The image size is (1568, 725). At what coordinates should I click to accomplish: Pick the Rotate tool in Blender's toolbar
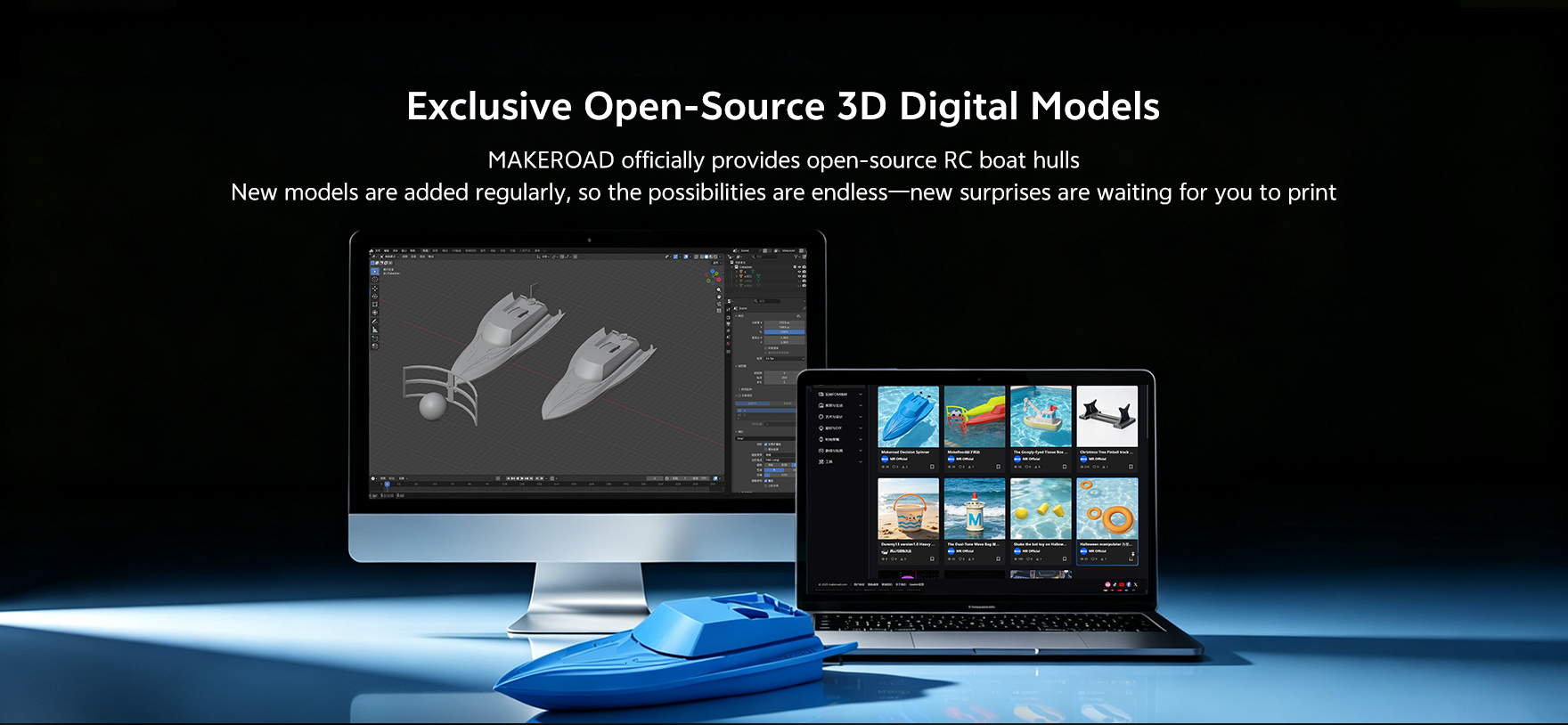click(x=375, y=297)
